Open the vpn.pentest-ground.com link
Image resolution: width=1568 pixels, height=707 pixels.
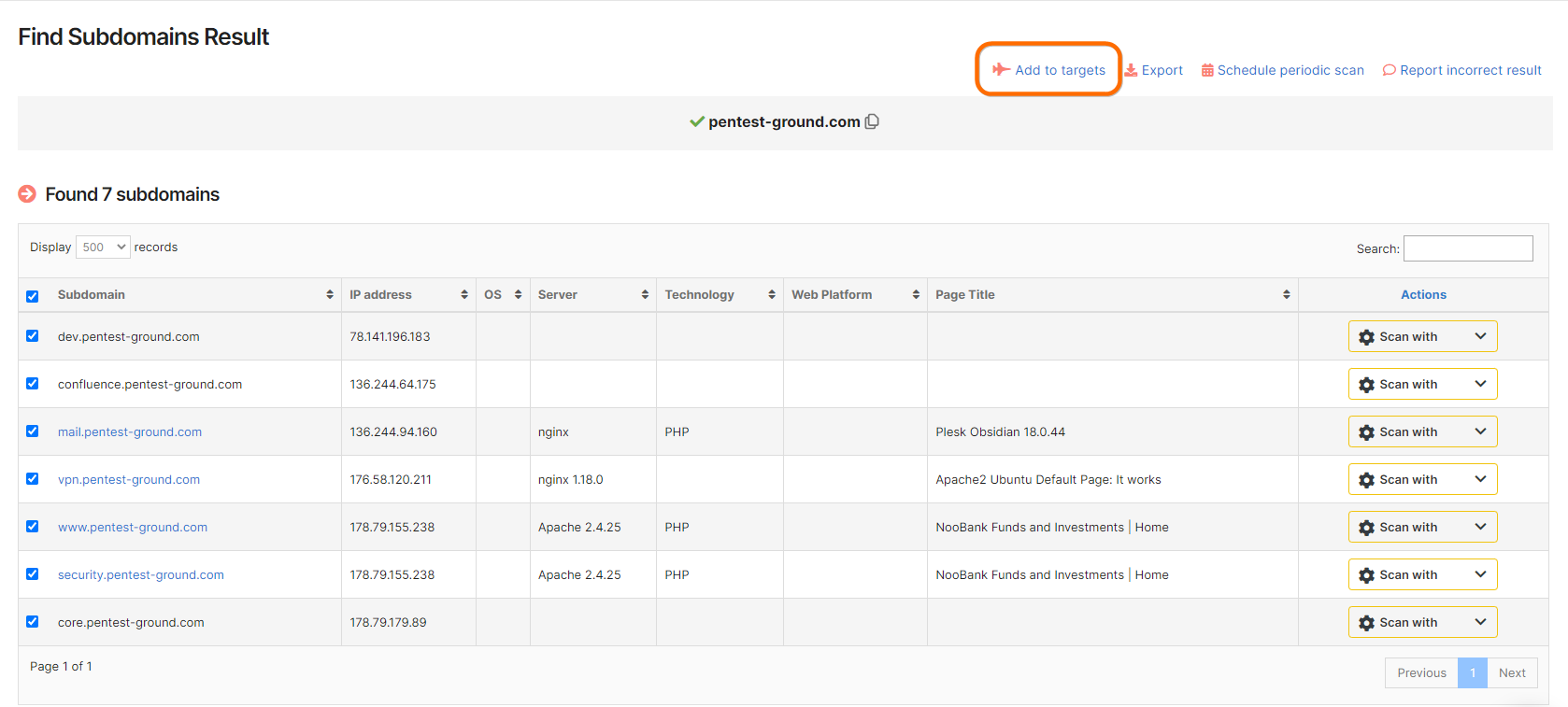pos(129,479)
